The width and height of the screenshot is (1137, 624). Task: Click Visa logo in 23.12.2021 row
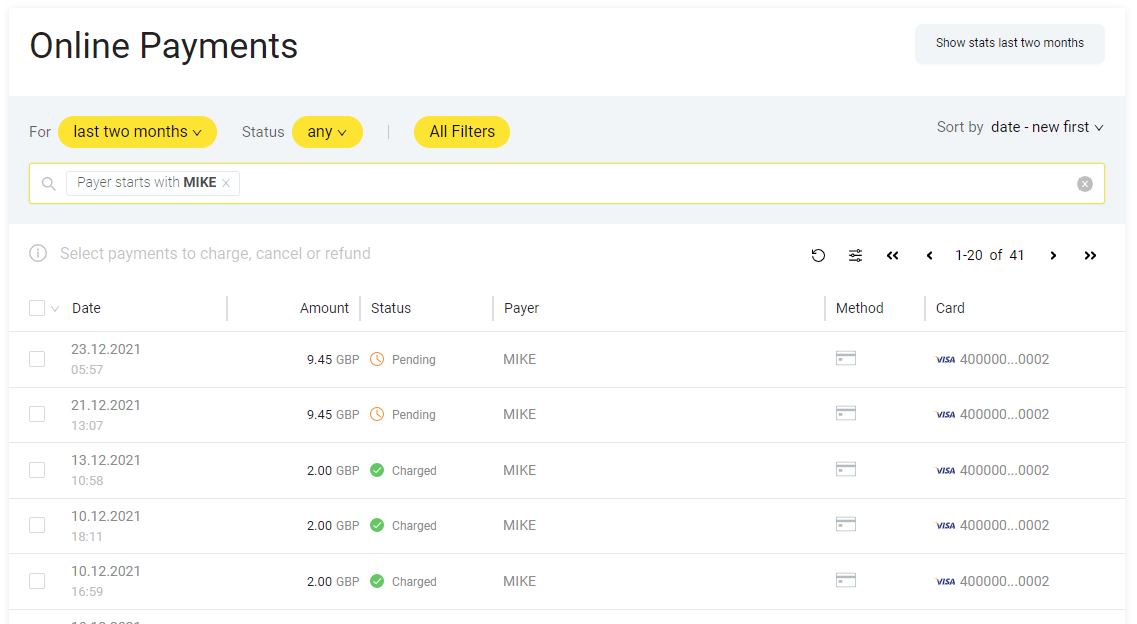point(946,359)
